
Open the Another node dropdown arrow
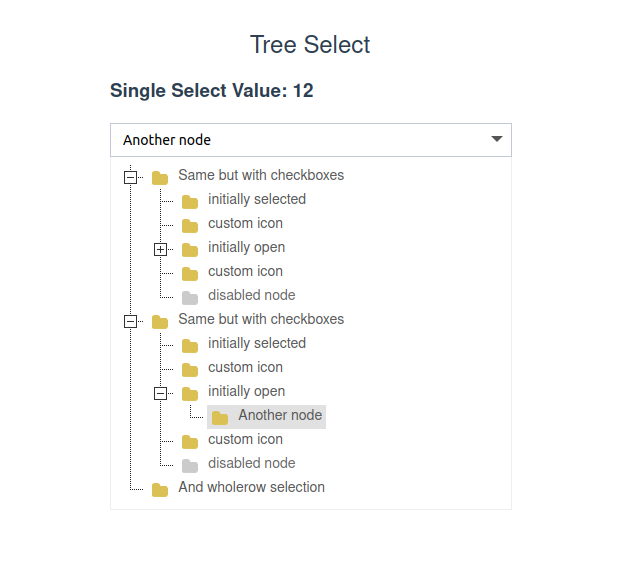click(x=497, y=140)
